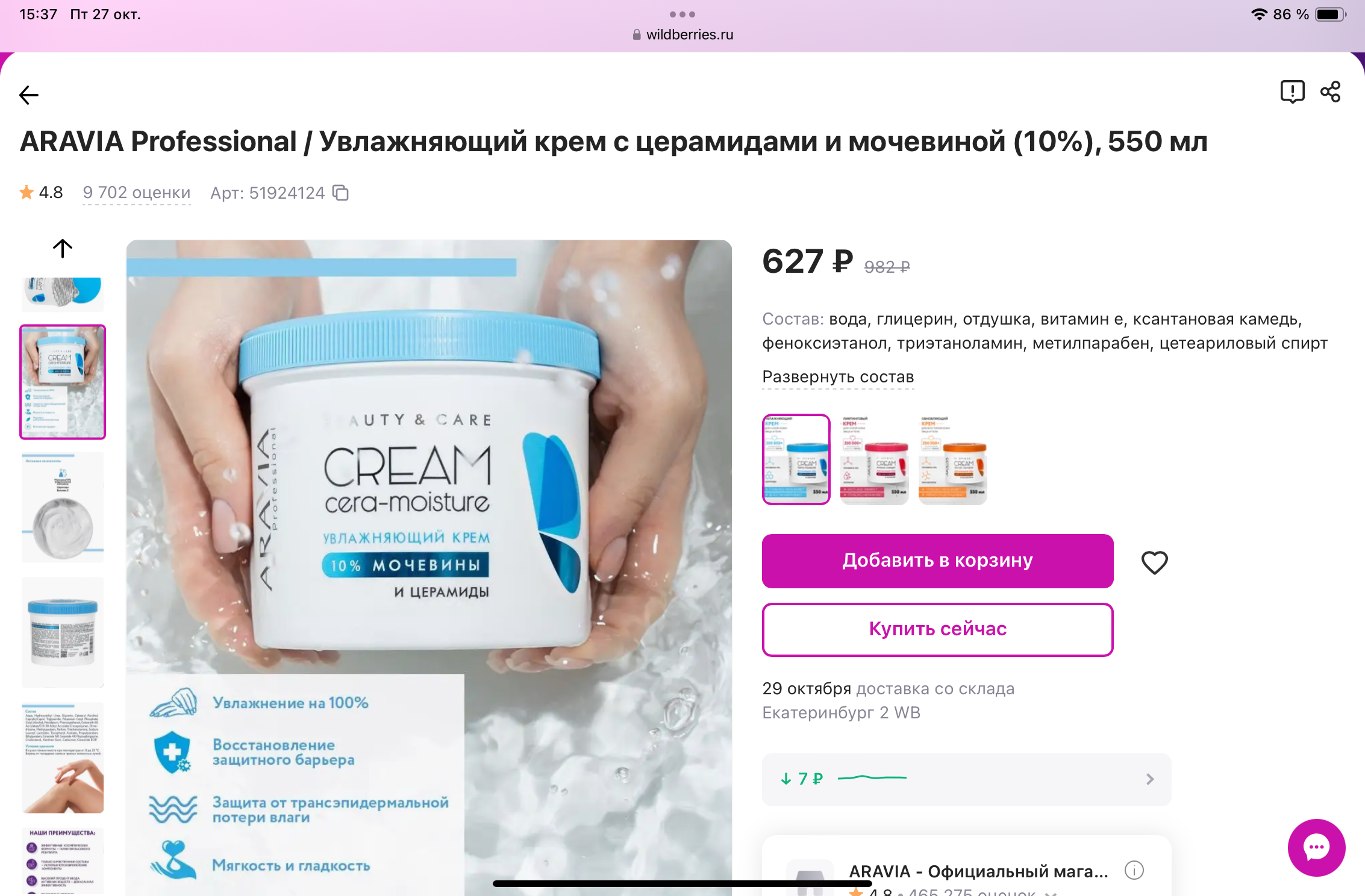Viewport: 1365px width, 896px height.
Task: Tap the share icon
Action: click(1331, 92)
